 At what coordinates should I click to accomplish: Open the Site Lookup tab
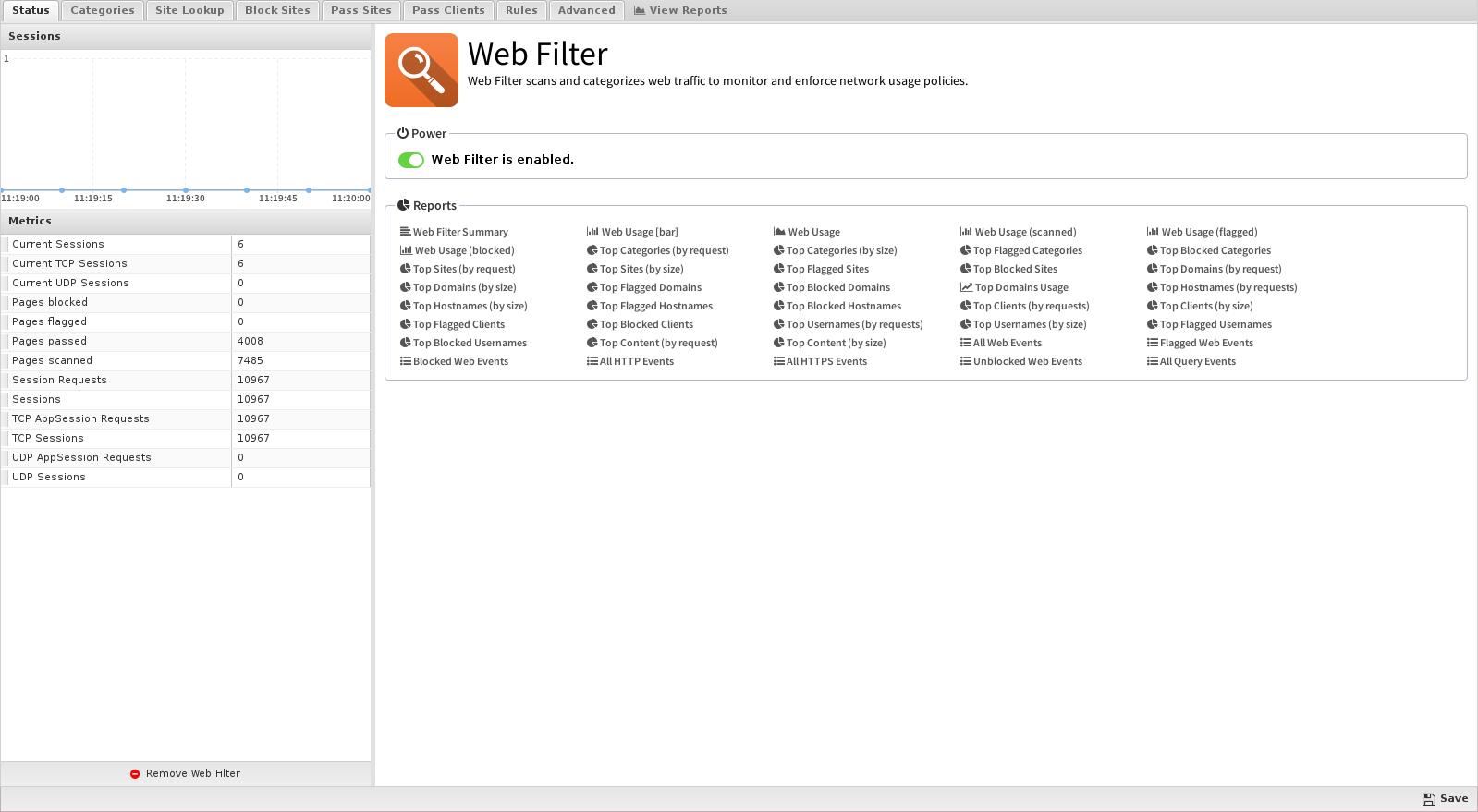coord(189,10)
